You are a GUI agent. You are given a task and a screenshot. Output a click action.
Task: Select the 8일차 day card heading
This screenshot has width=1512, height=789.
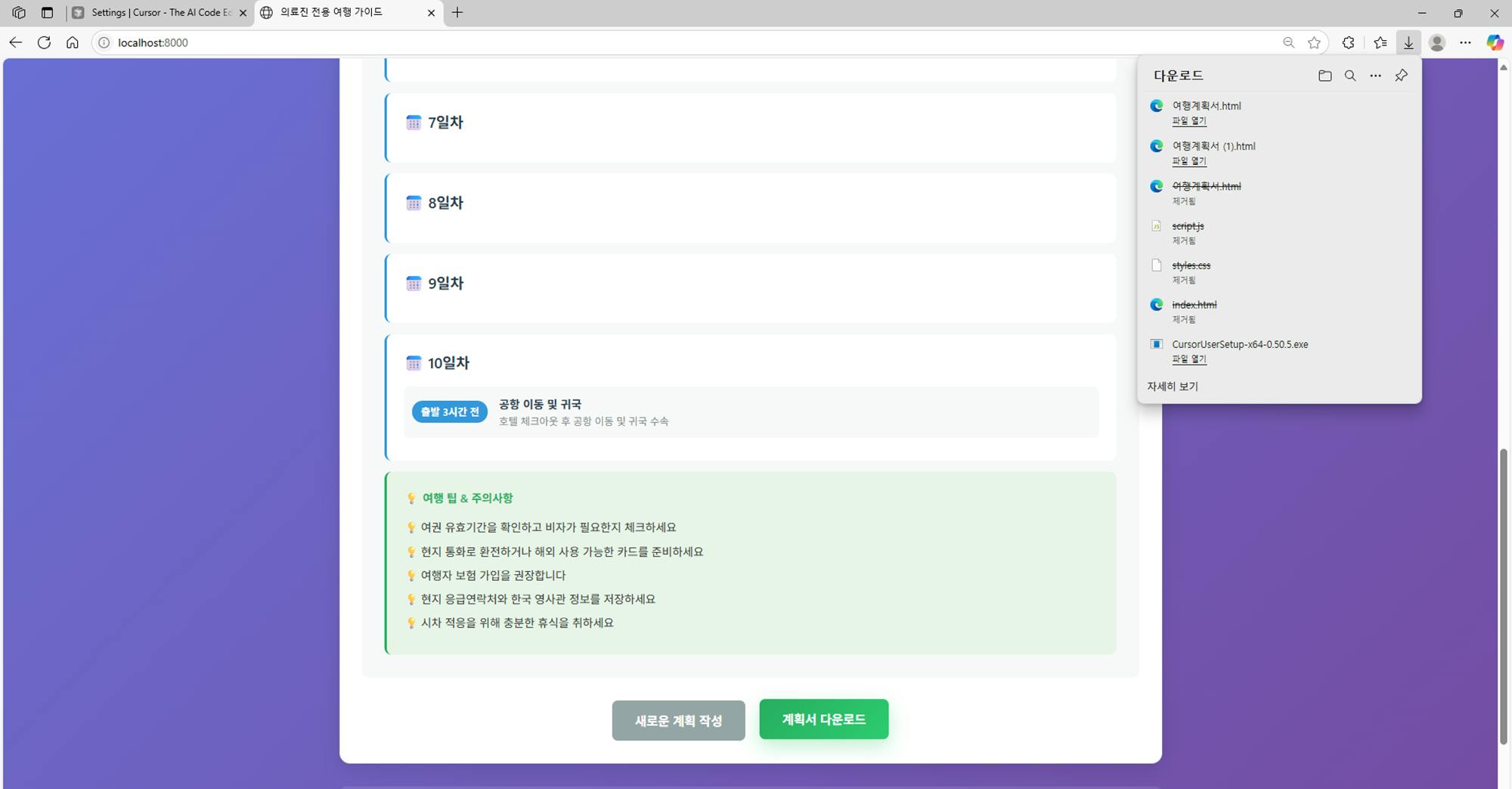coord(445,203)
